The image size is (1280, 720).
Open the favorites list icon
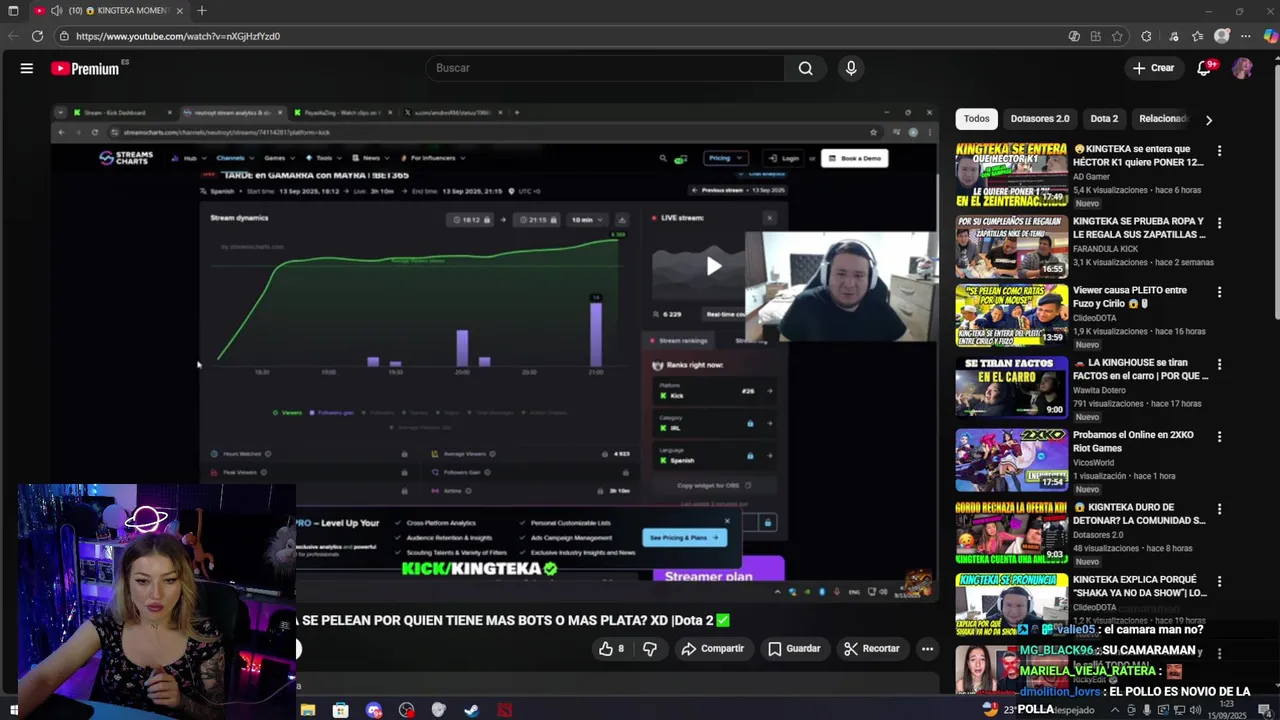1197,36
